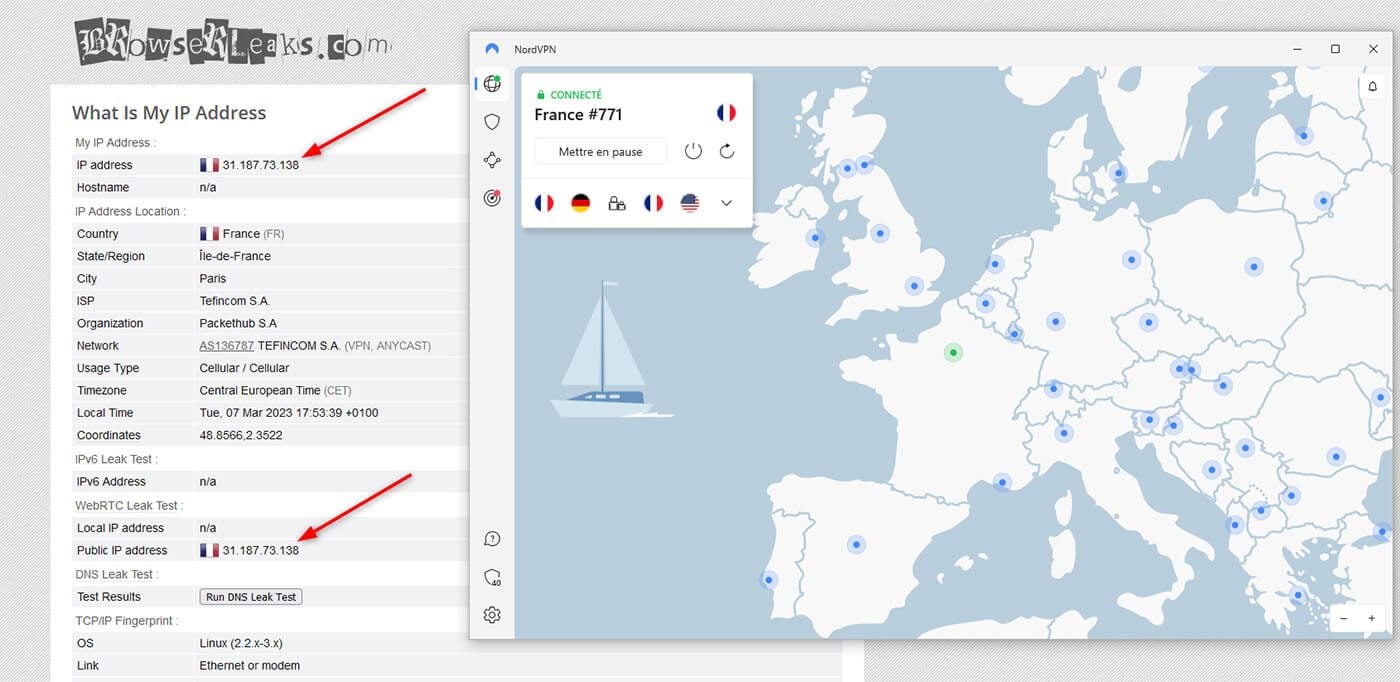
Task: Open the target-shaped monitor icon in NordVPN sidebar
Action: 492,198
